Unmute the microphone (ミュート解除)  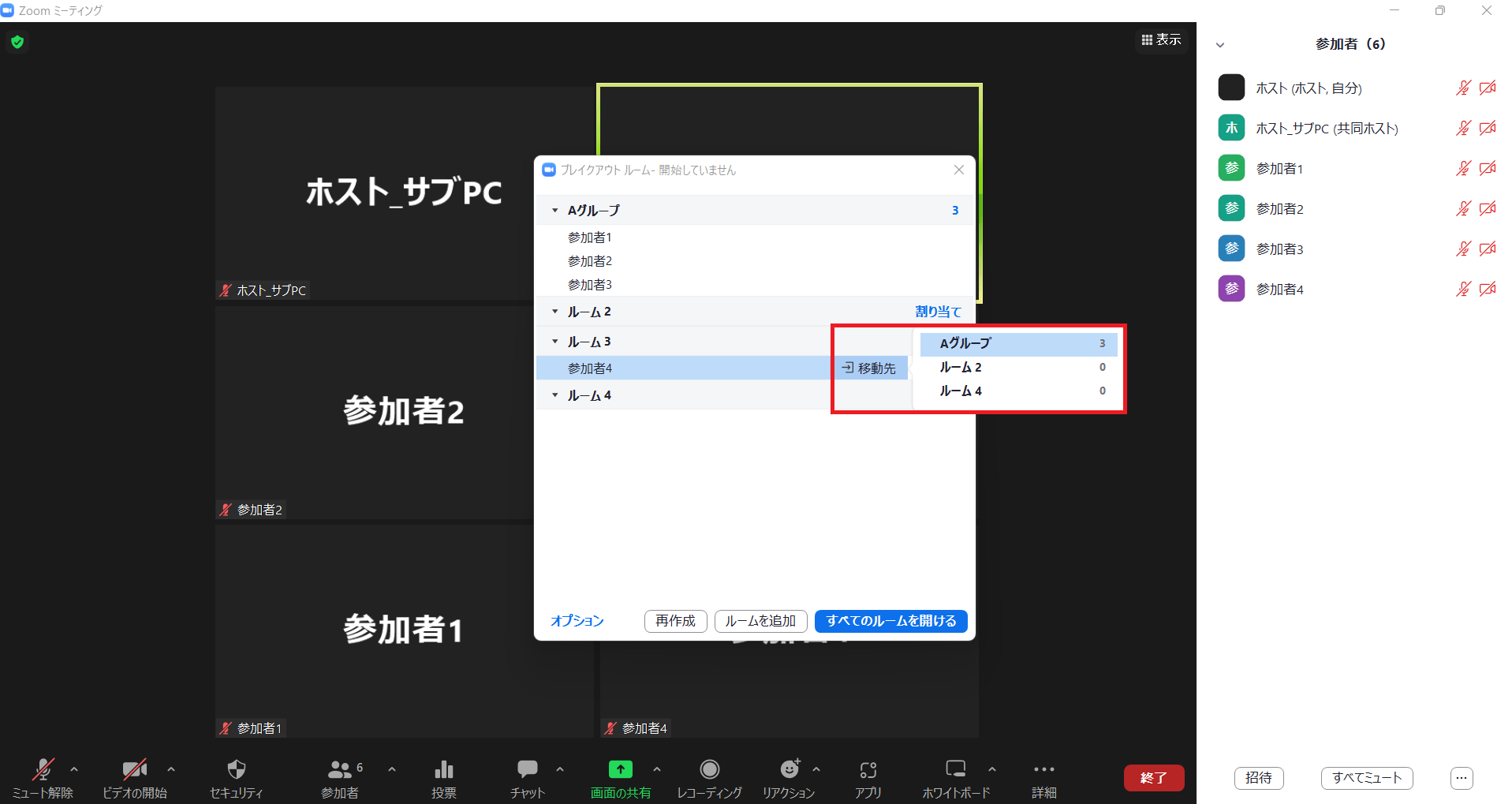(43, 770)
